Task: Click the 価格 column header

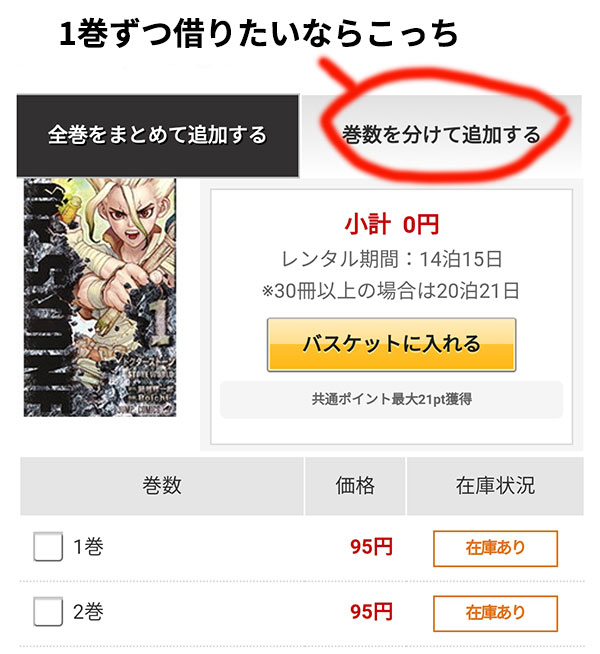Action: [x=355, y=486]
